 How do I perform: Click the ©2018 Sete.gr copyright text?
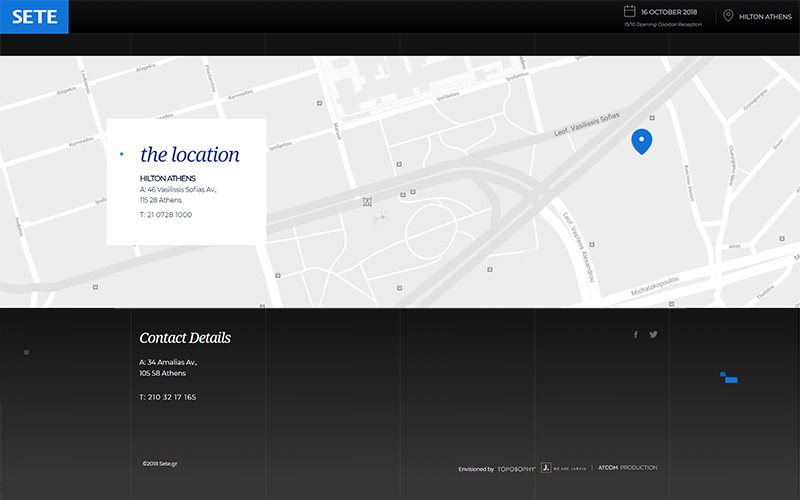(160, 463)
